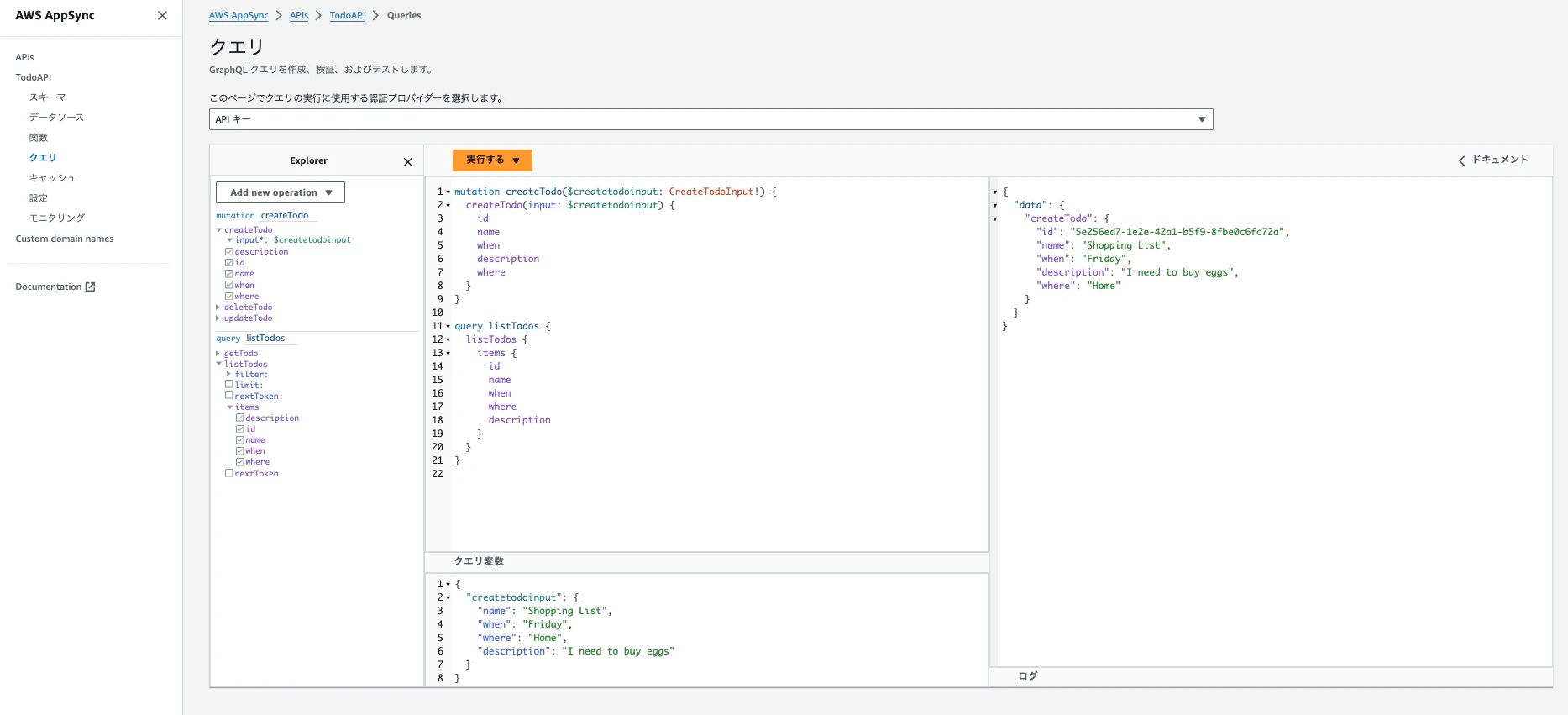Screen dimensions: 1568x715
Task: Uncheck the name field under listTodos items
Action: (239, 440)
